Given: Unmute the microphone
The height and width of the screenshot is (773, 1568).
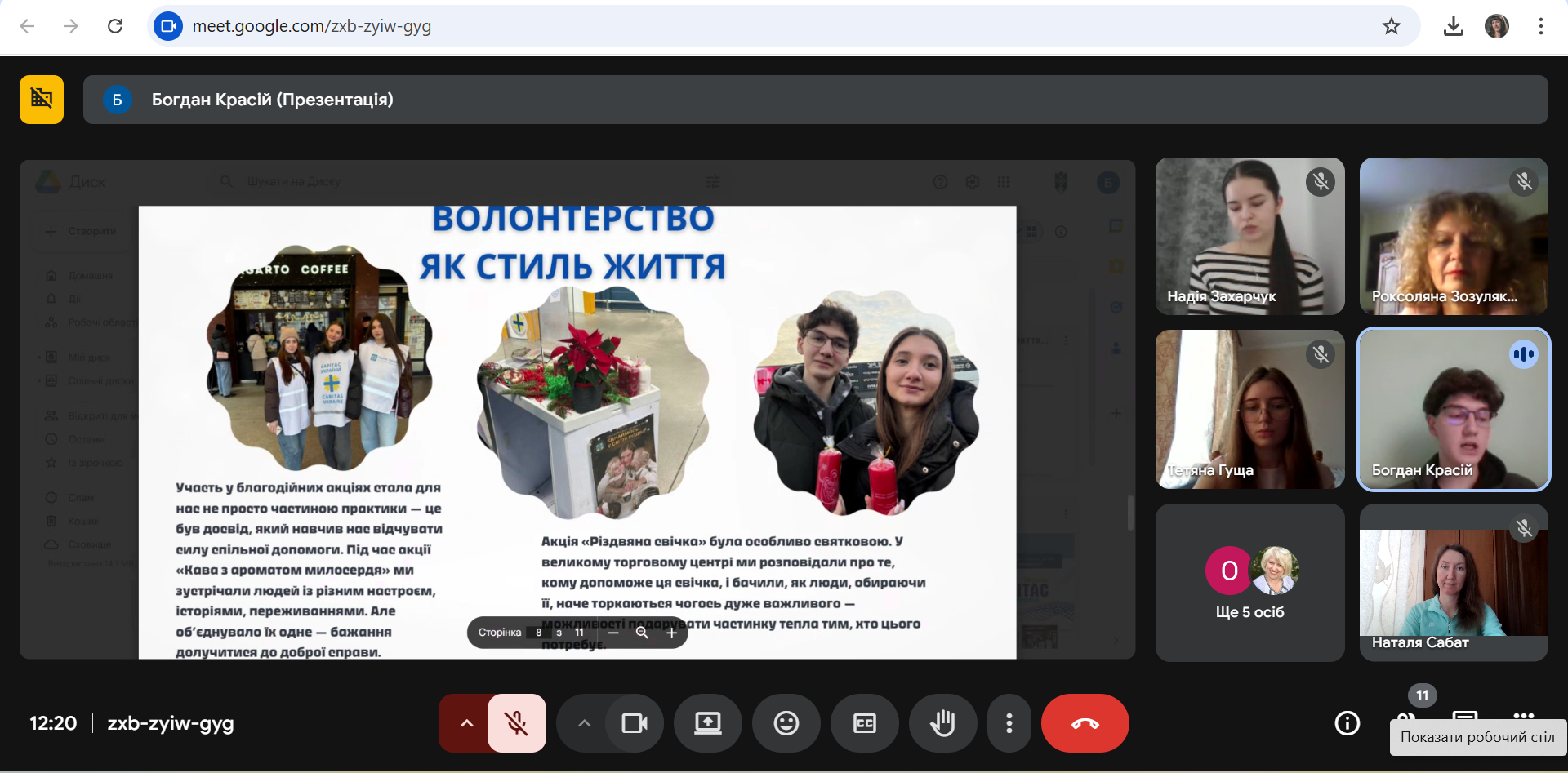Looking at the screenshot, I should [x=516, y=723].
